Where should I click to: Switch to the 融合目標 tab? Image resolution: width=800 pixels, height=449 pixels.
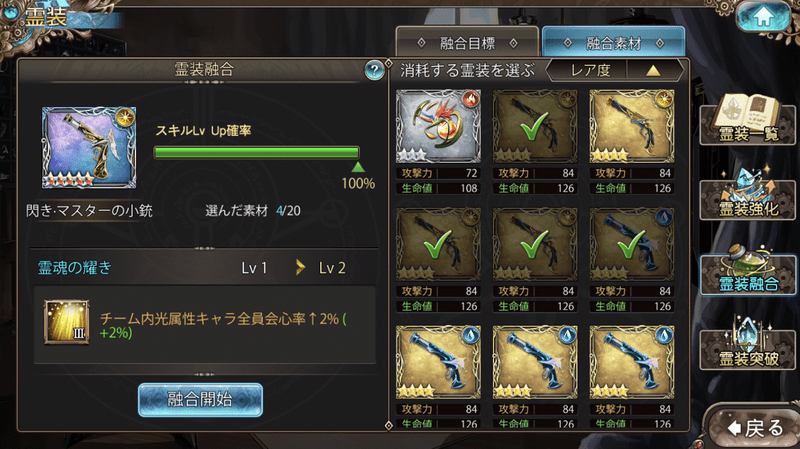pos(467,43)
